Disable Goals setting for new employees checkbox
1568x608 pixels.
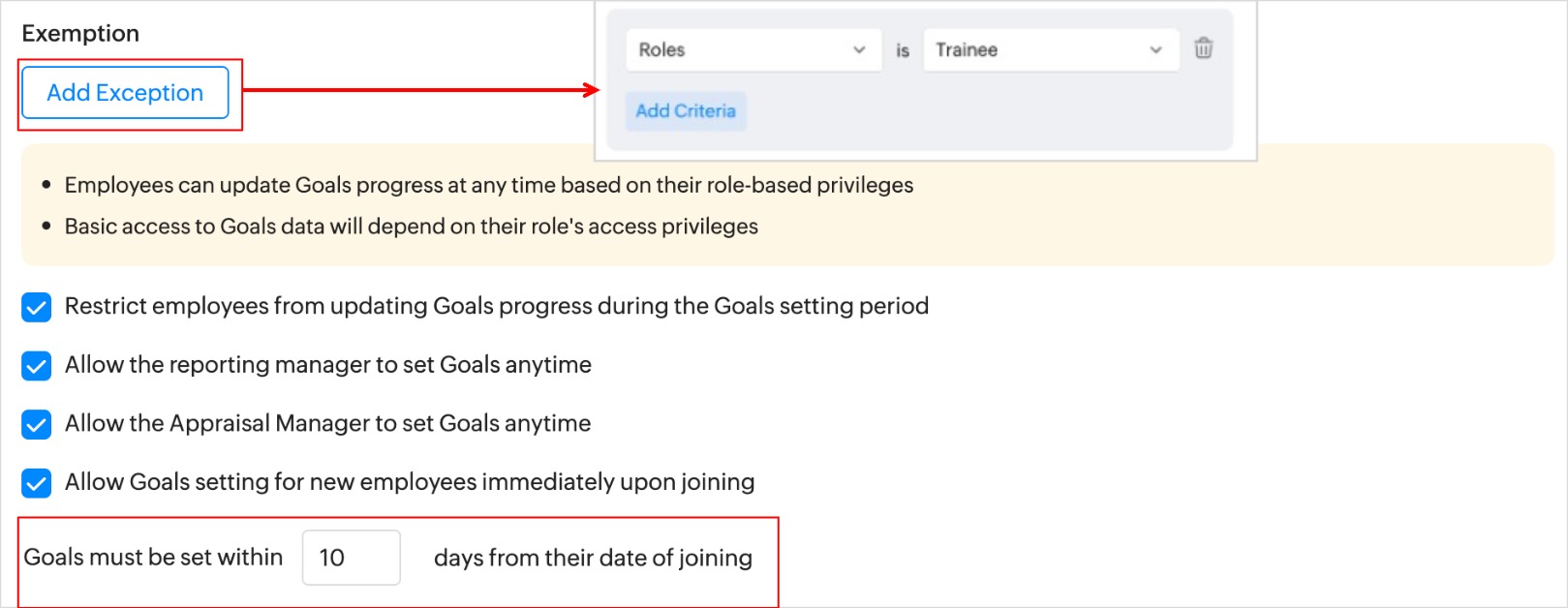tap(37, 483)
